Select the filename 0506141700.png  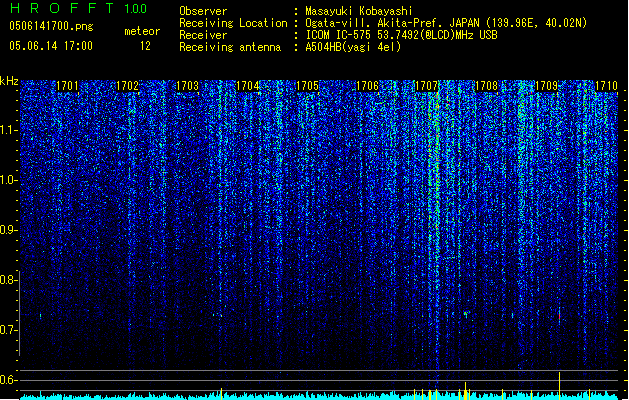pyautogui.click(x=51, y=26)
